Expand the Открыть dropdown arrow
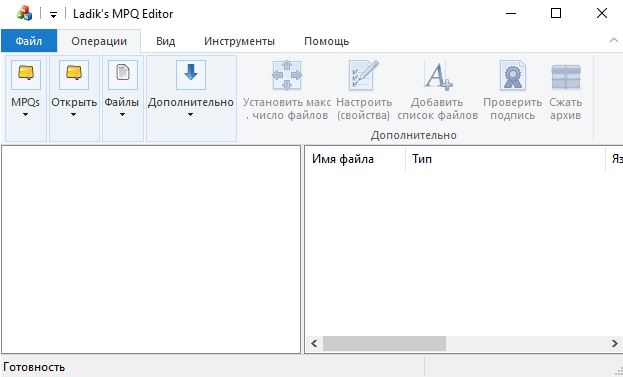The height and width of the screenshot is (377, 623). pos(74,115)
